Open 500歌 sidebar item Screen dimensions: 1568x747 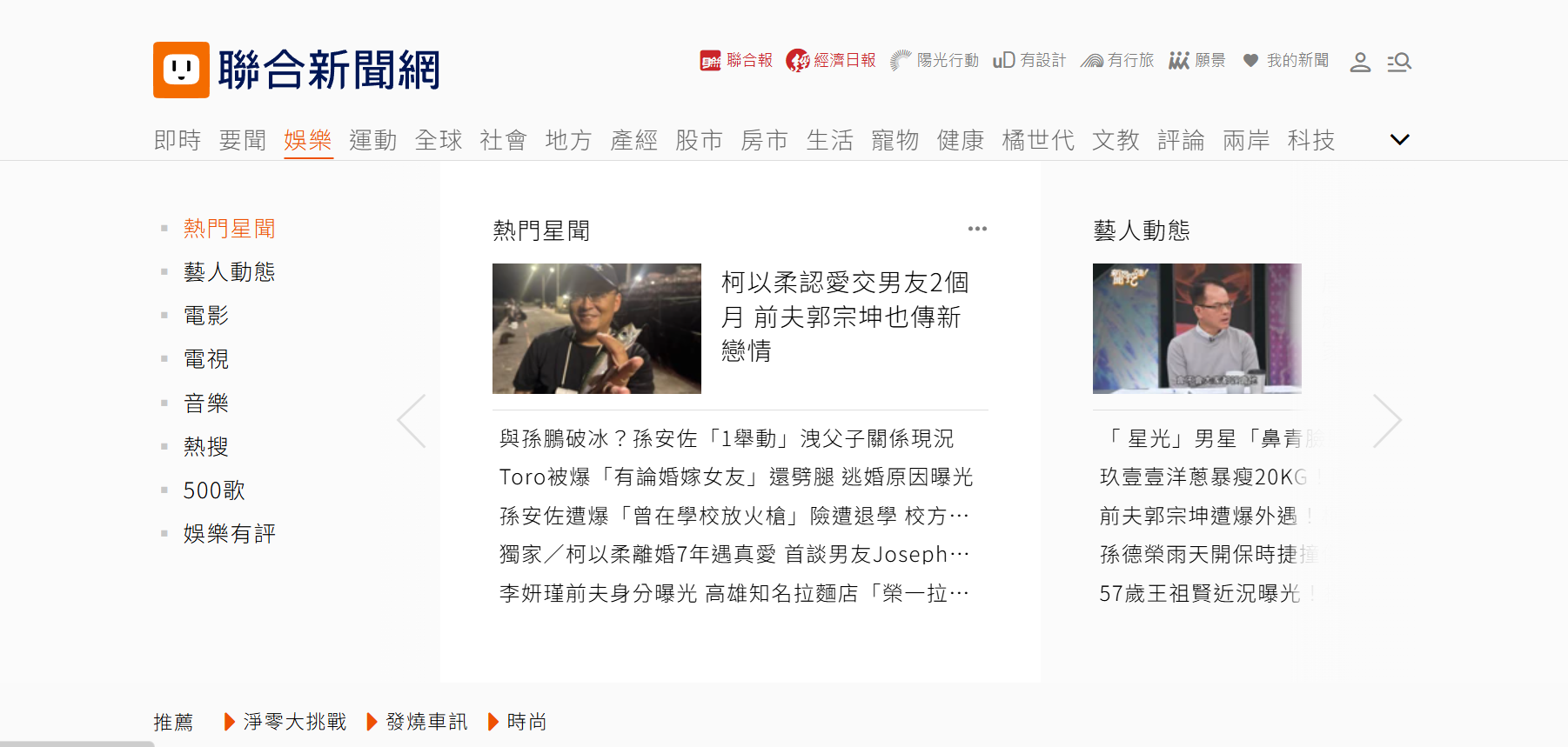214,490
